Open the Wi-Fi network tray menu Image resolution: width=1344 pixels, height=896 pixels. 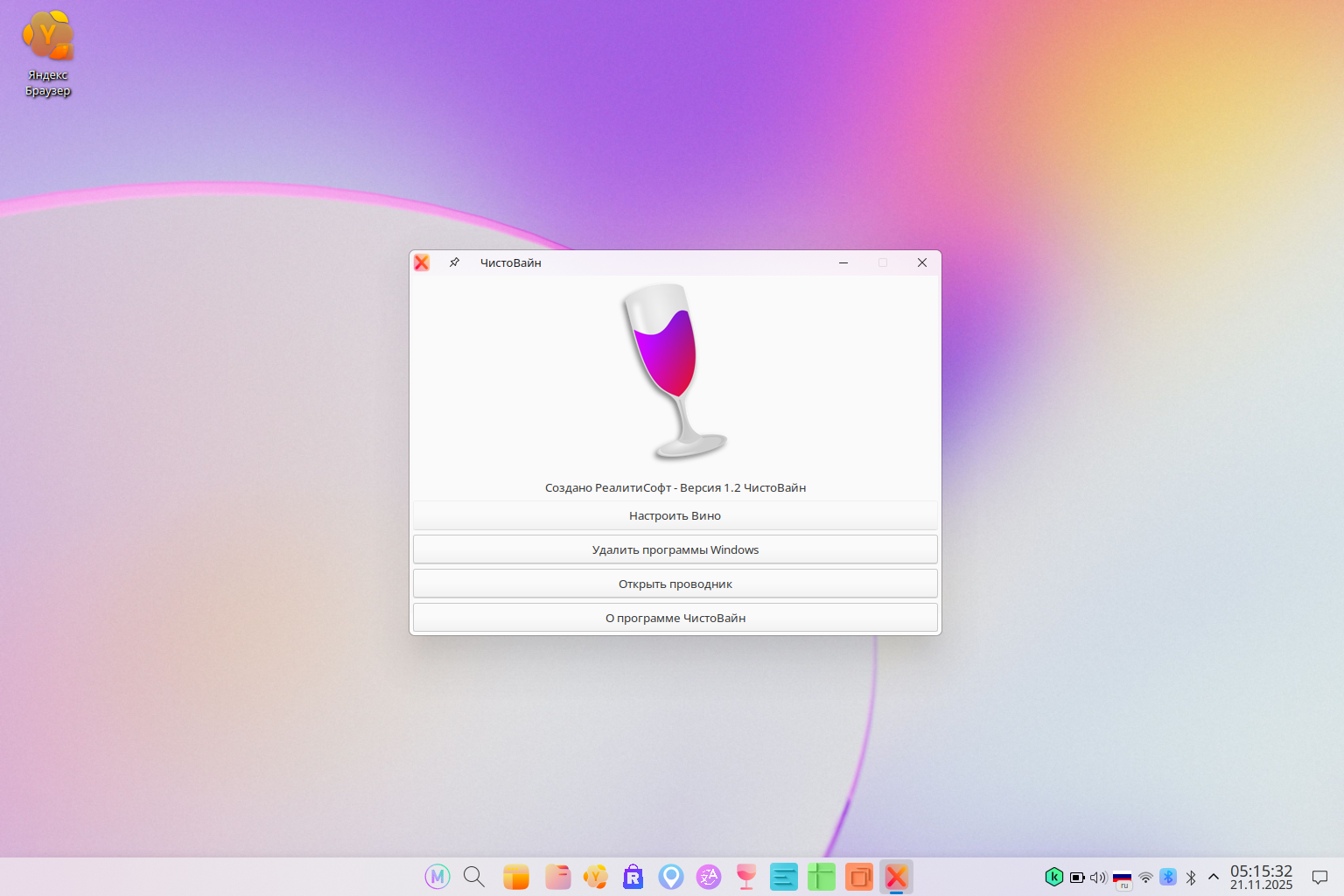1145,877
